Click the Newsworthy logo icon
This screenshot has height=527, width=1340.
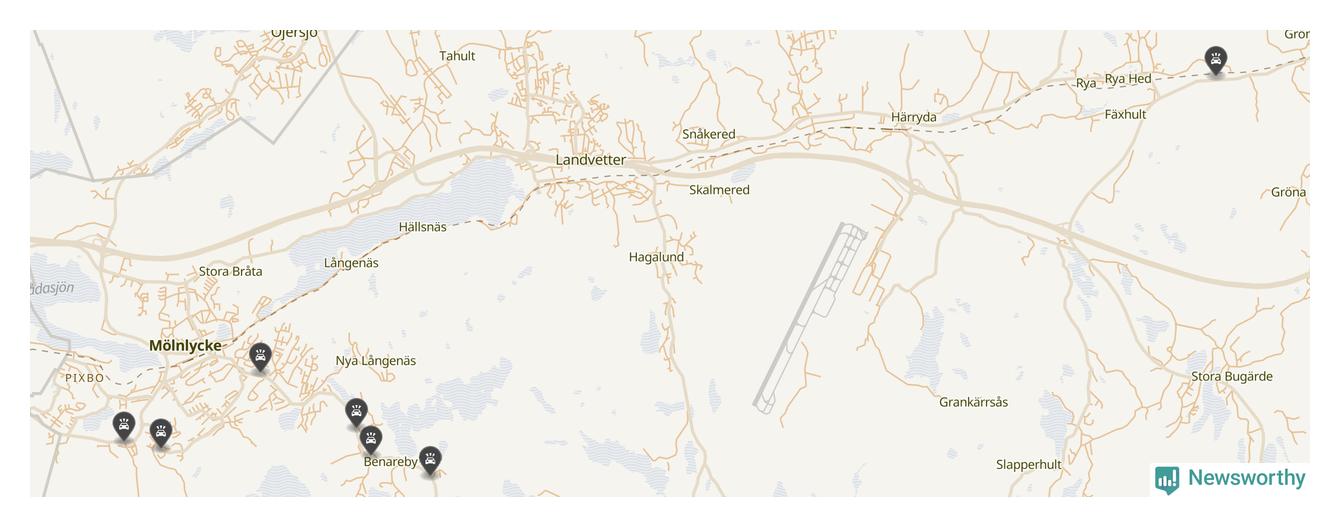[x=1167, y=480]
